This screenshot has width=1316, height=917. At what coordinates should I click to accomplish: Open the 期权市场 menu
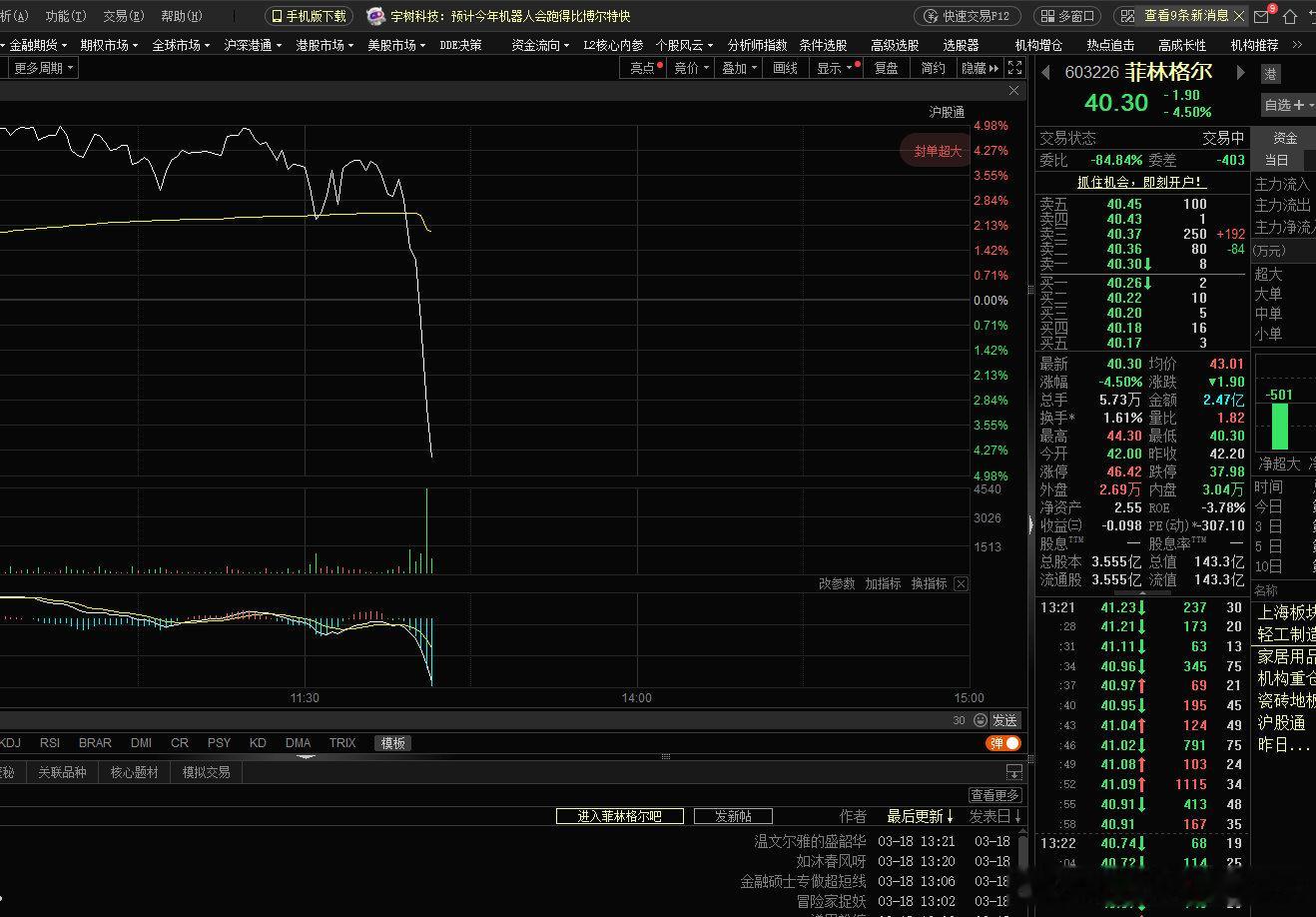tap(109, 45)
